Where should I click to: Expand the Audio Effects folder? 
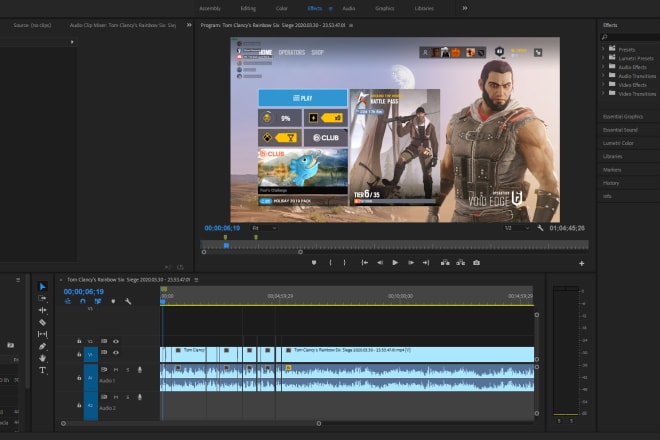point(603,67)
